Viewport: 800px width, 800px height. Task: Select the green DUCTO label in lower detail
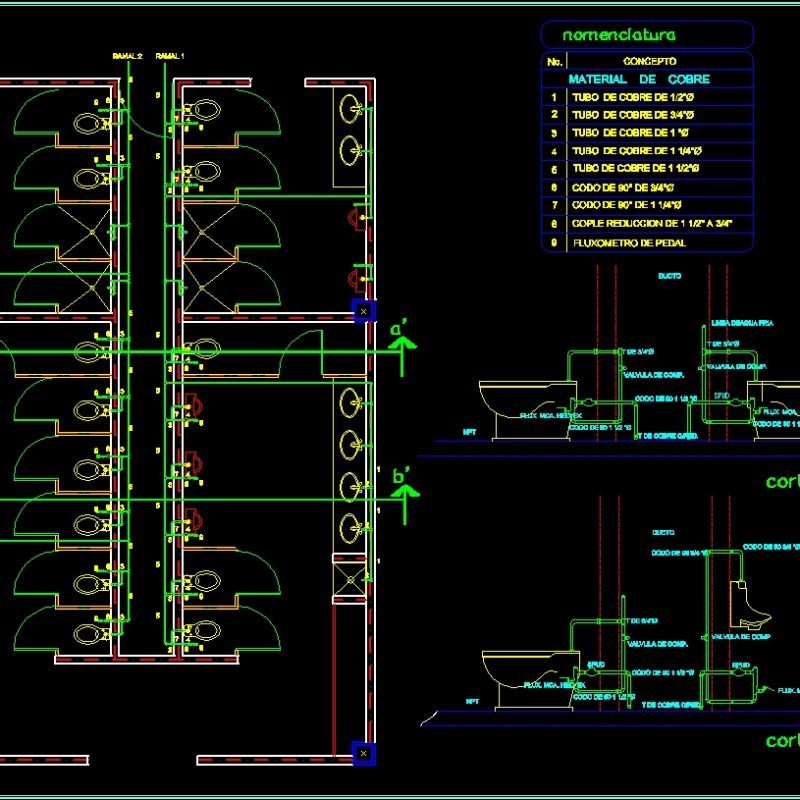click(663, 532)
